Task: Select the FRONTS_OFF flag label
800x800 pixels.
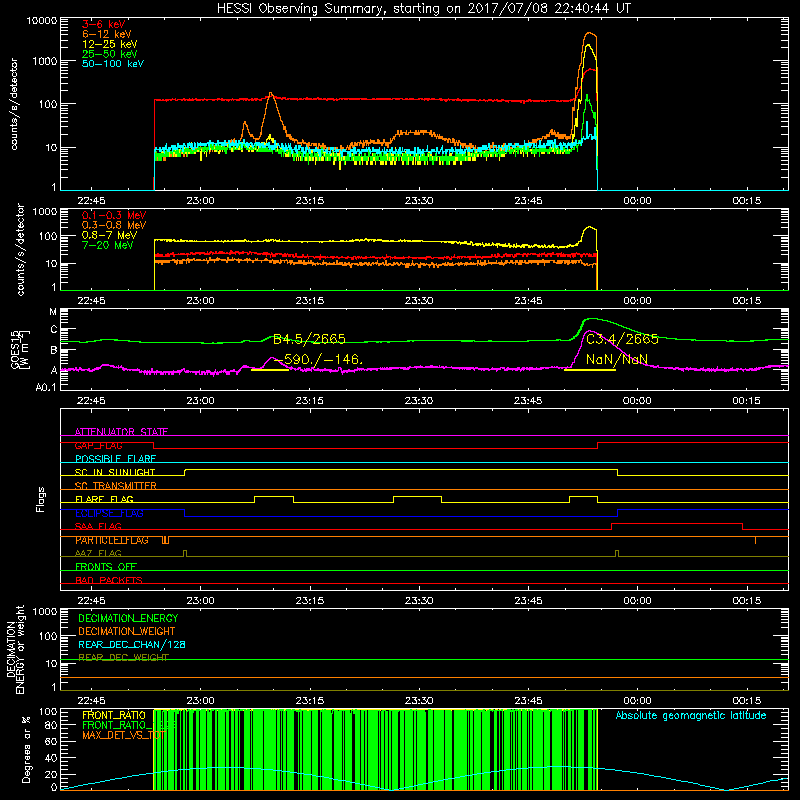Action: tap(106, 567)
